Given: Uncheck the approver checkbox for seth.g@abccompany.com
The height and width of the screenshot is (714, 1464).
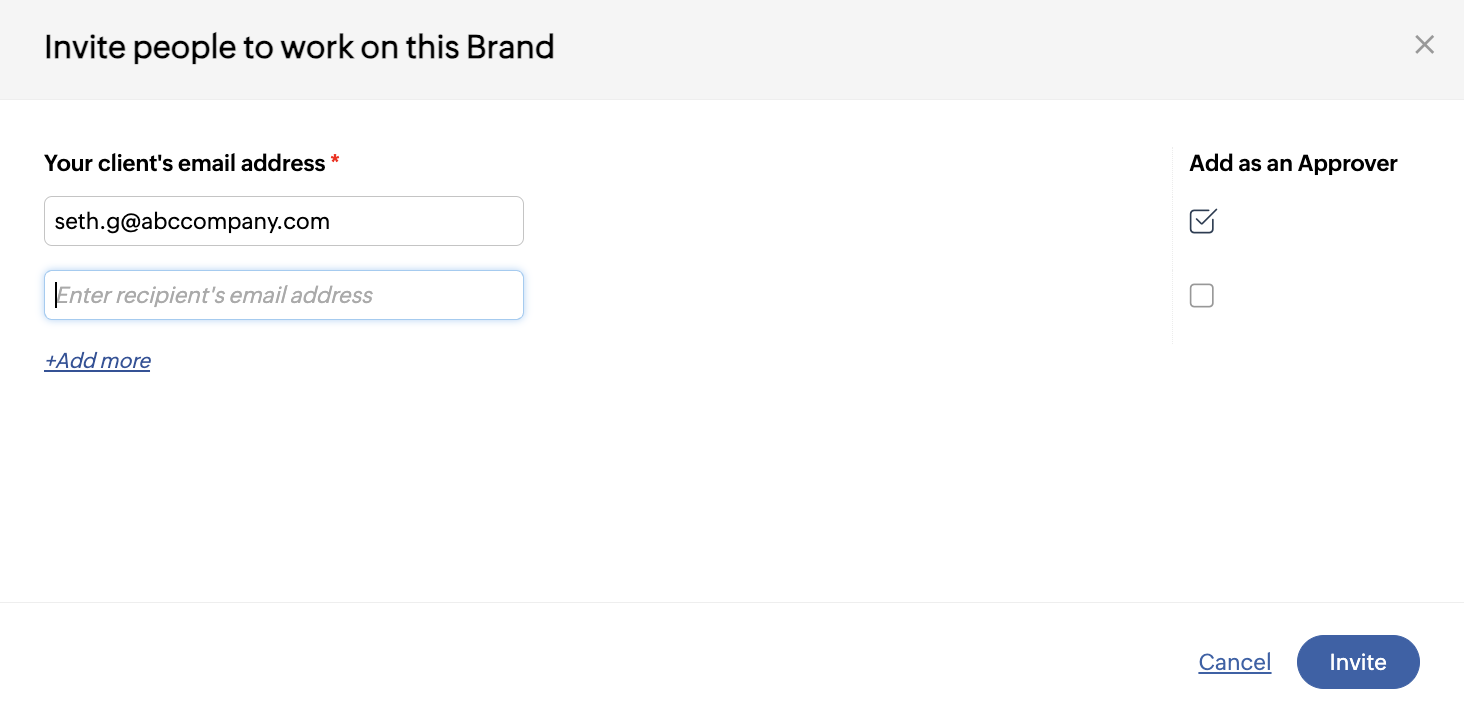Looking at the screenshot, I should [x=1202, y=221].
